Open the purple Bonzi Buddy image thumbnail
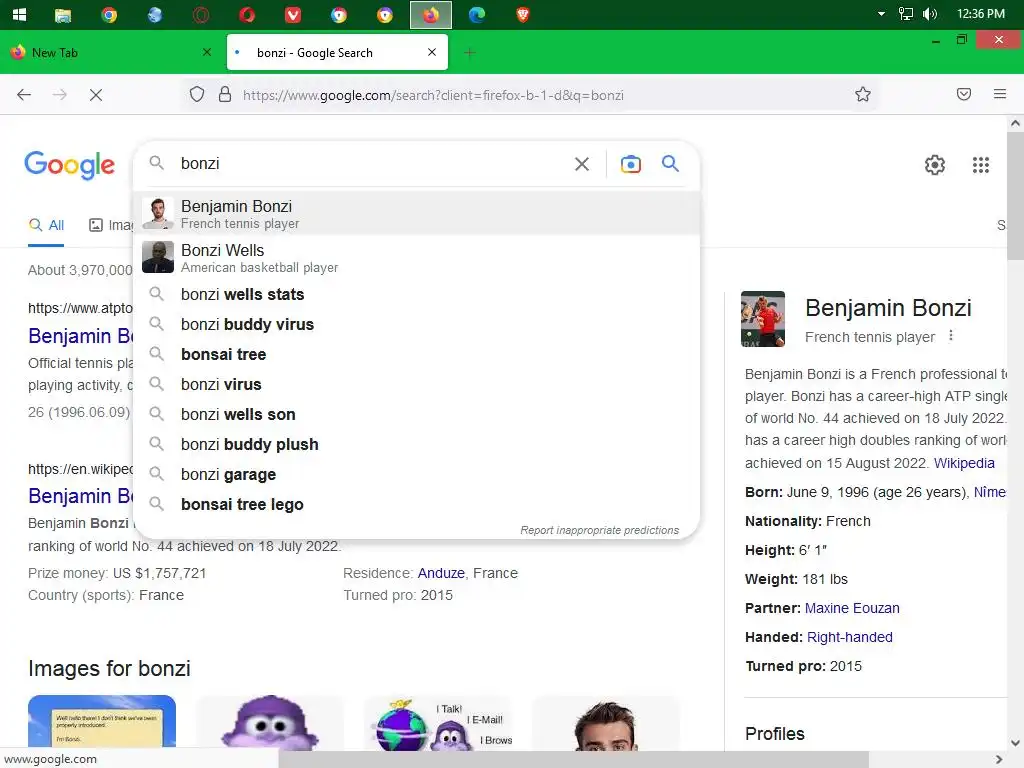This screenshot has width=1024, height=768. 270,721
